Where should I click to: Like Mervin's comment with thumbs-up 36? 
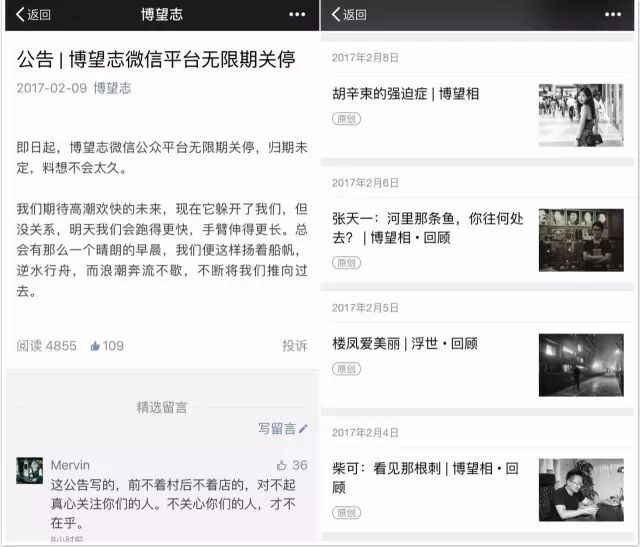(x=282, y=465)
